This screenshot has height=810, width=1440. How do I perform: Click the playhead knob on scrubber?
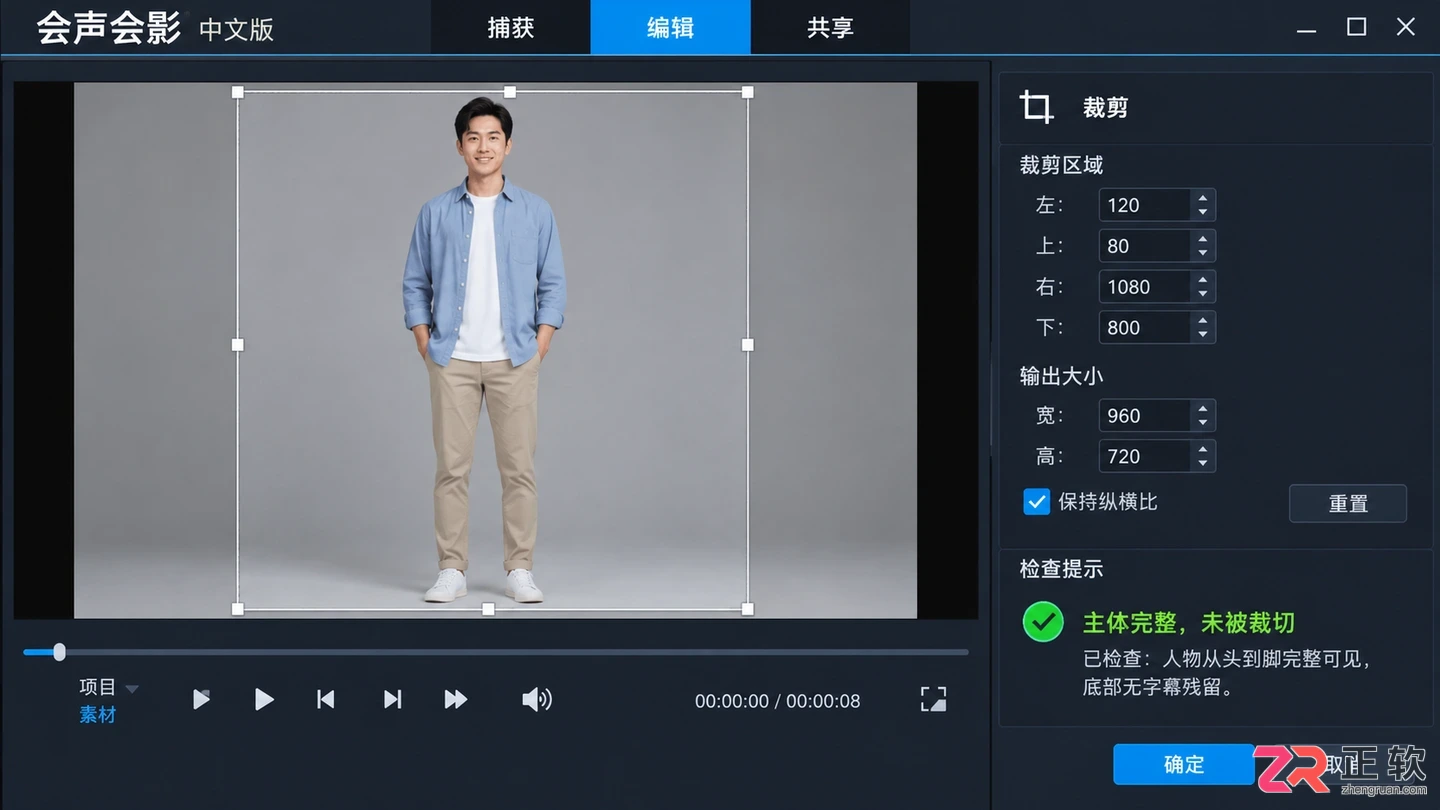59,652
